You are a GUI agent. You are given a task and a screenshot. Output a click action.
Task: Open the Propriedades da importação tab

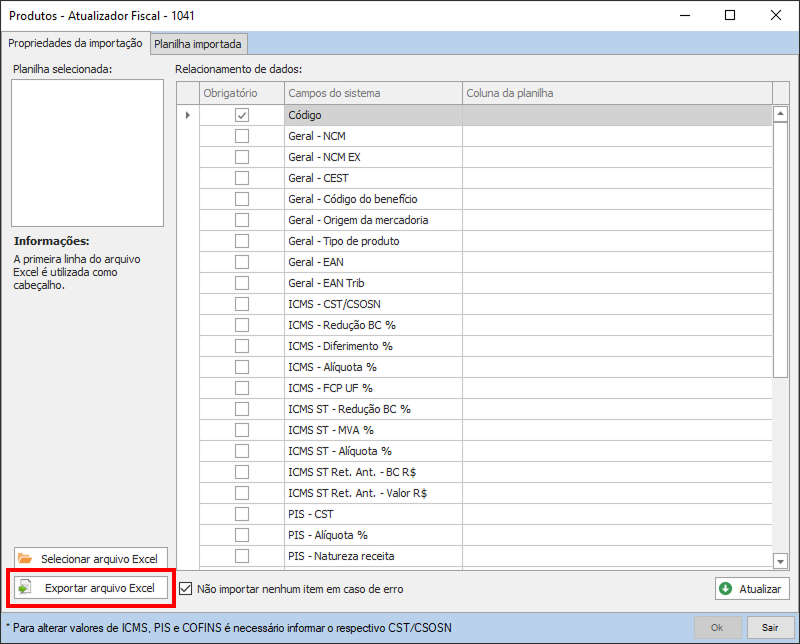tap(76, 44)
